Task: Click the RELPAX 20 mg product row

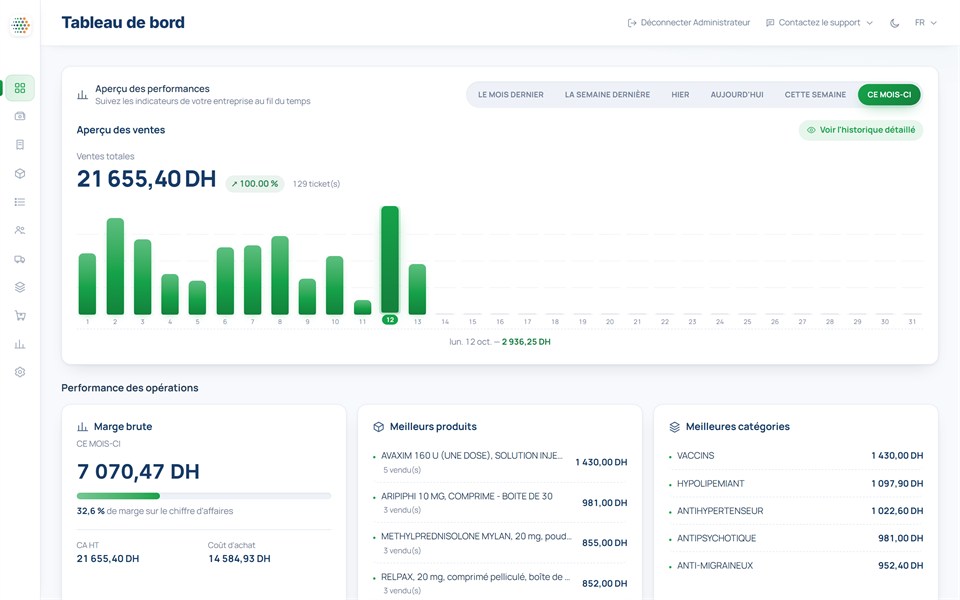Action: [x=500, y=583]
